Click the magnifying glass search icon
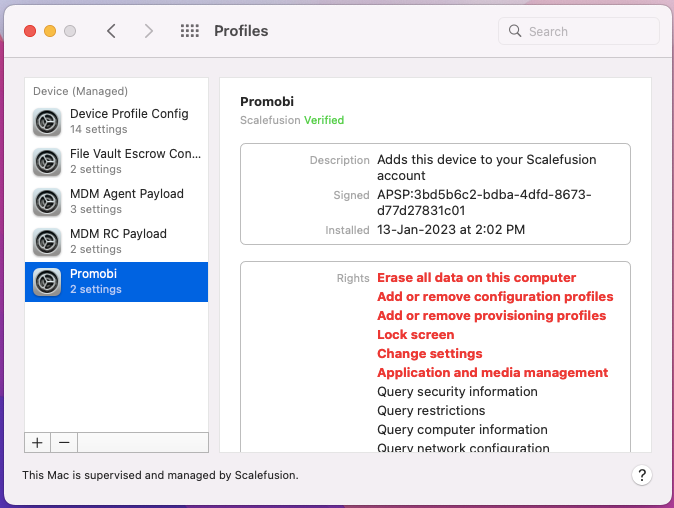The height and width of the screenshot is (508, 674). coord(515,31)
